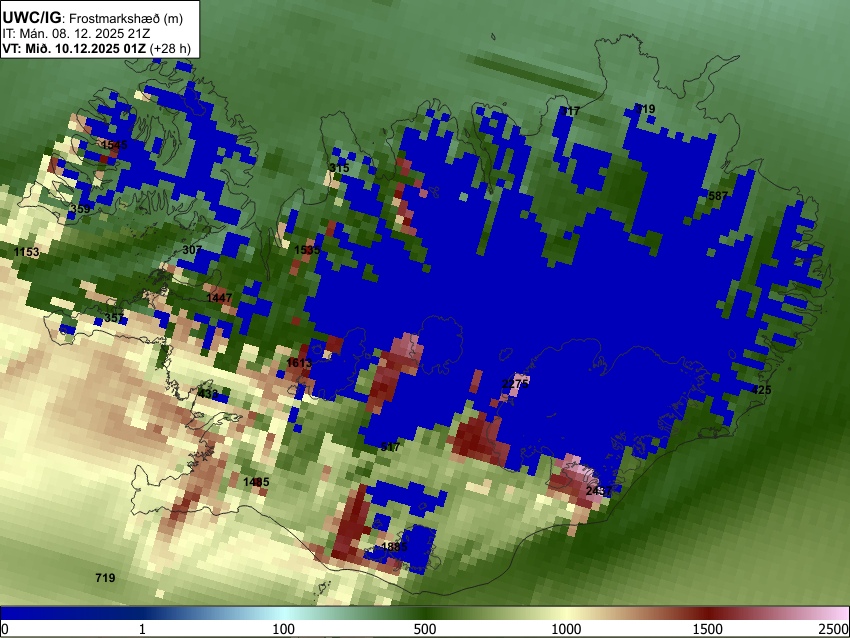Click the 1613 value on the map
Viewport: 850px width, 638px height.
[299, 363]
